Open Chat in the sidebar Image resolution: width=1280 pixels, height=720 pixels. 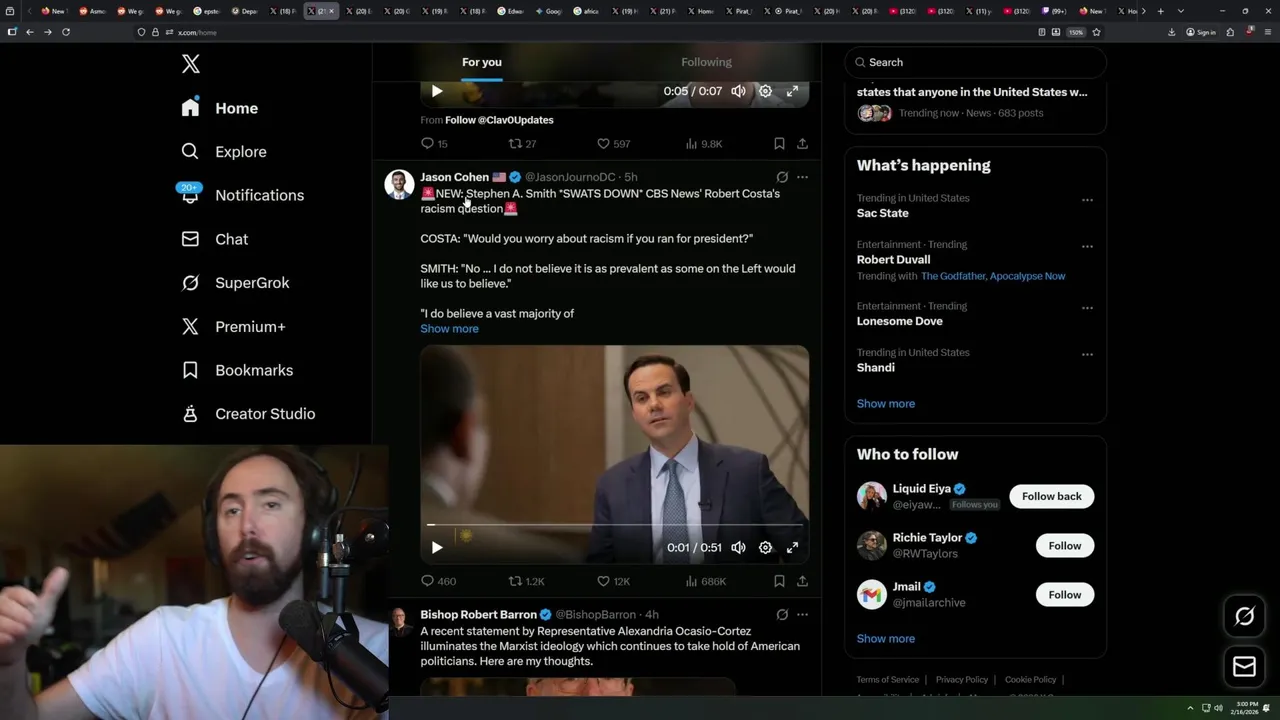point(214,239)
